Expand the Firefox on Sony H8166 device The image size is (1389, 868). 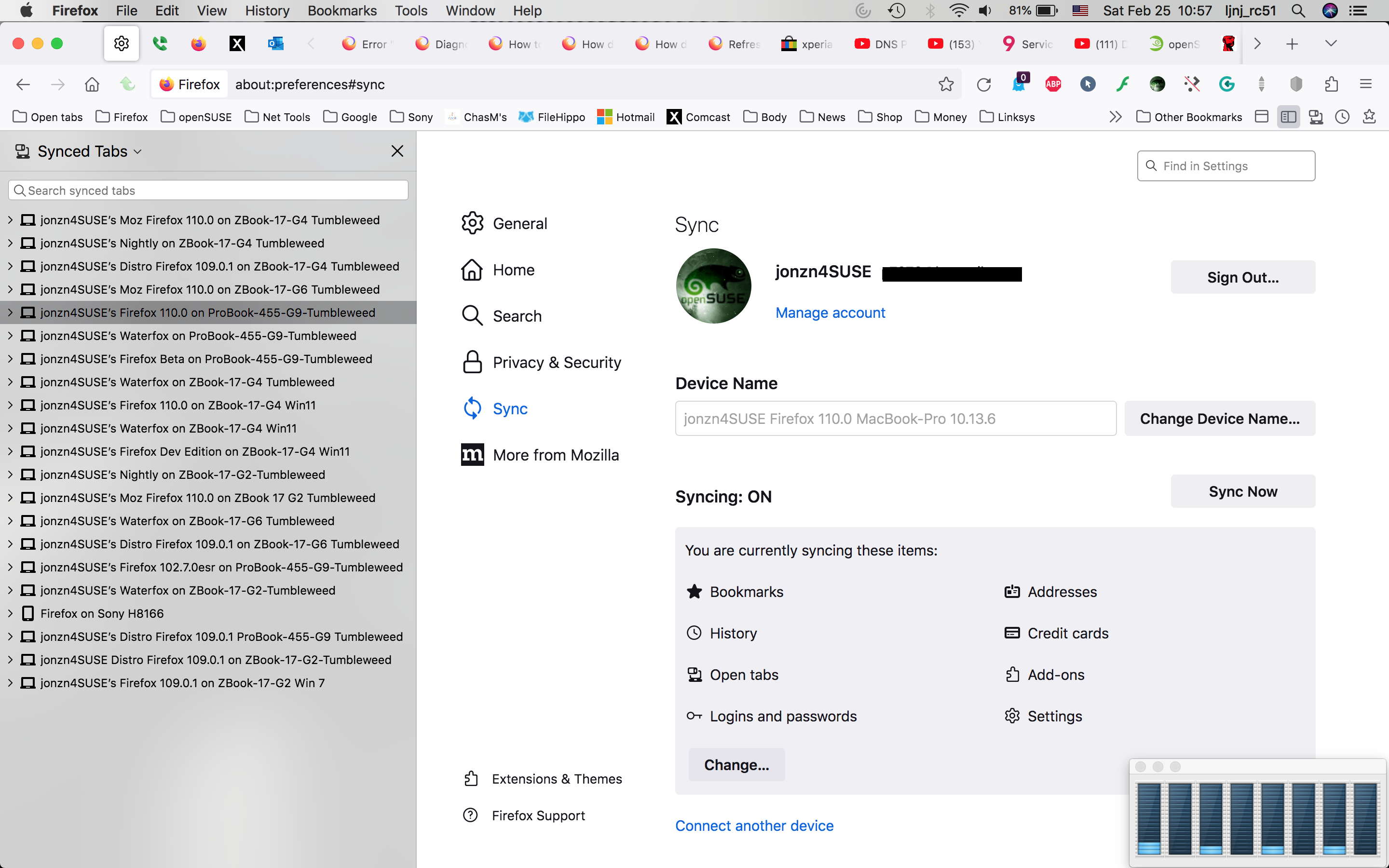pyautogui.click(x=10, y=613)
